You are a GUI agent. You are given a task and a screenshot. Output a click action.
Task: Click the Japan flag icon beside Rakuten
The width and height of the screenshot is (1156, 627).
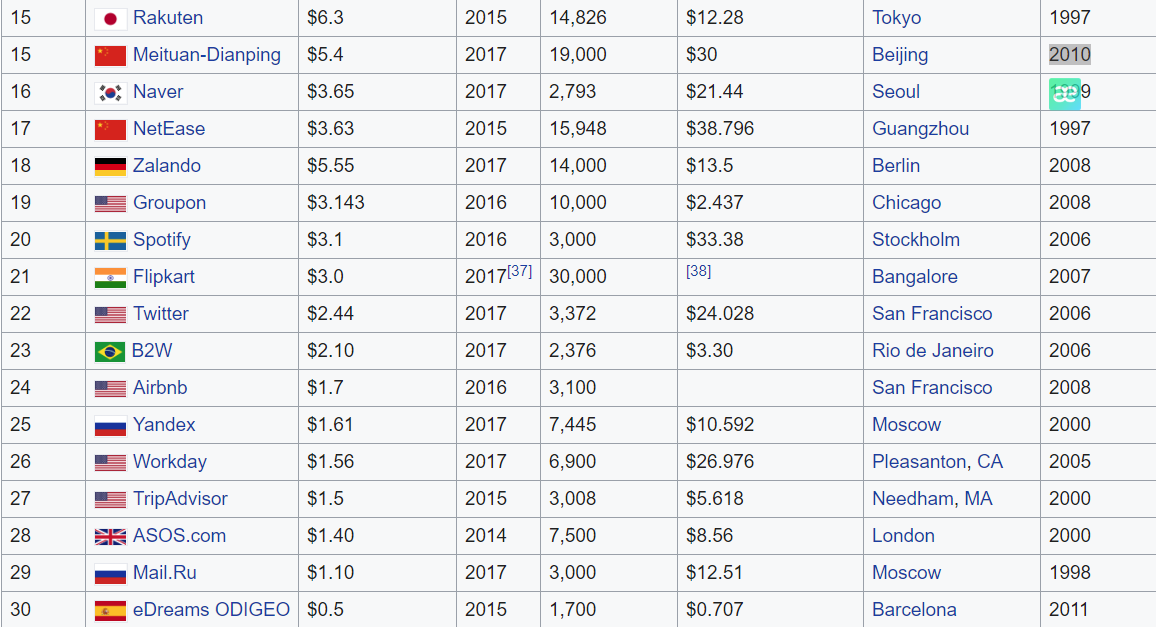pyautogui.click(x=110, y=18)
